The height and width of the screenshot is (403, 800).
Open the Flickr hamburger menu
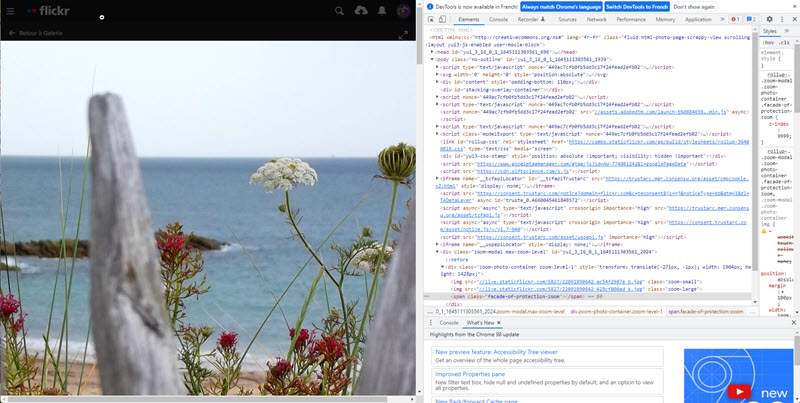click(x=10, y=11)
